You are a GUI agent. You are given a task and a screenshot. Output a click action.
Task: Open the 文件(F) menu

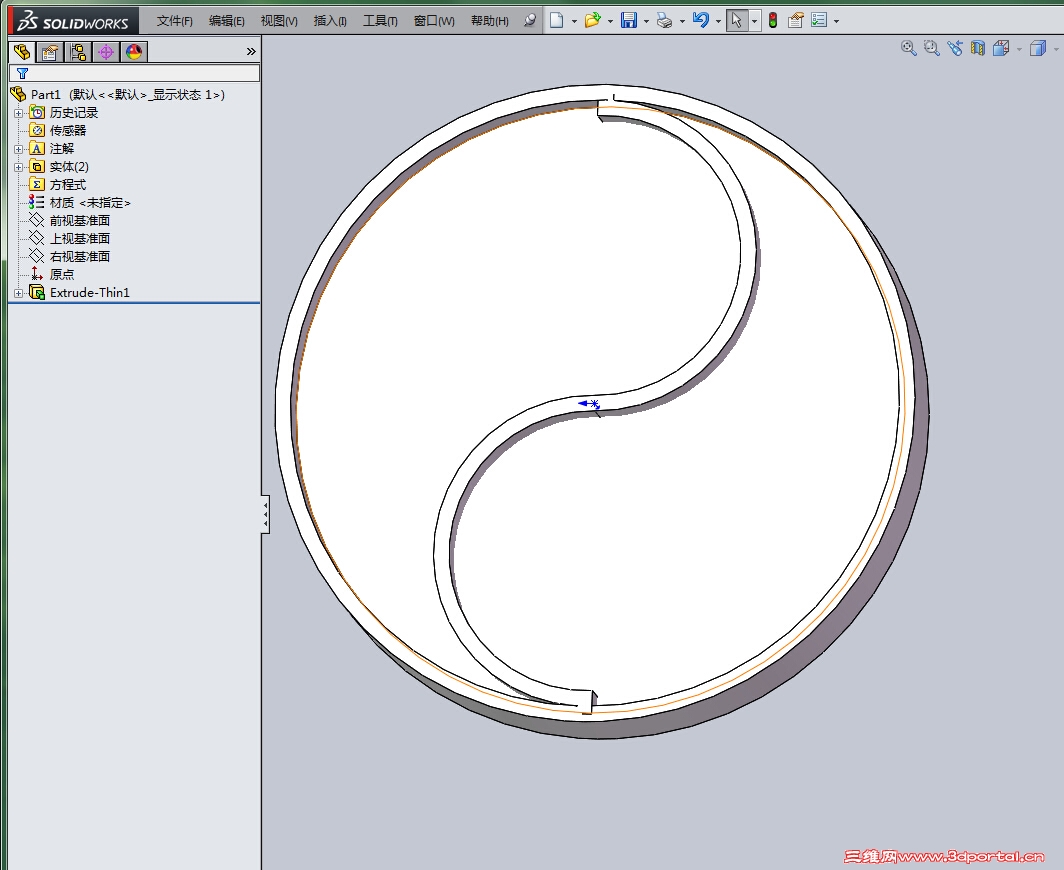[174, 21]
